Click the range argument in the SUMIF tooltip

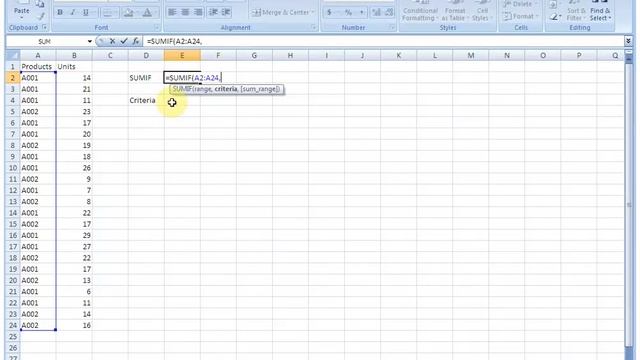(202, 89)
